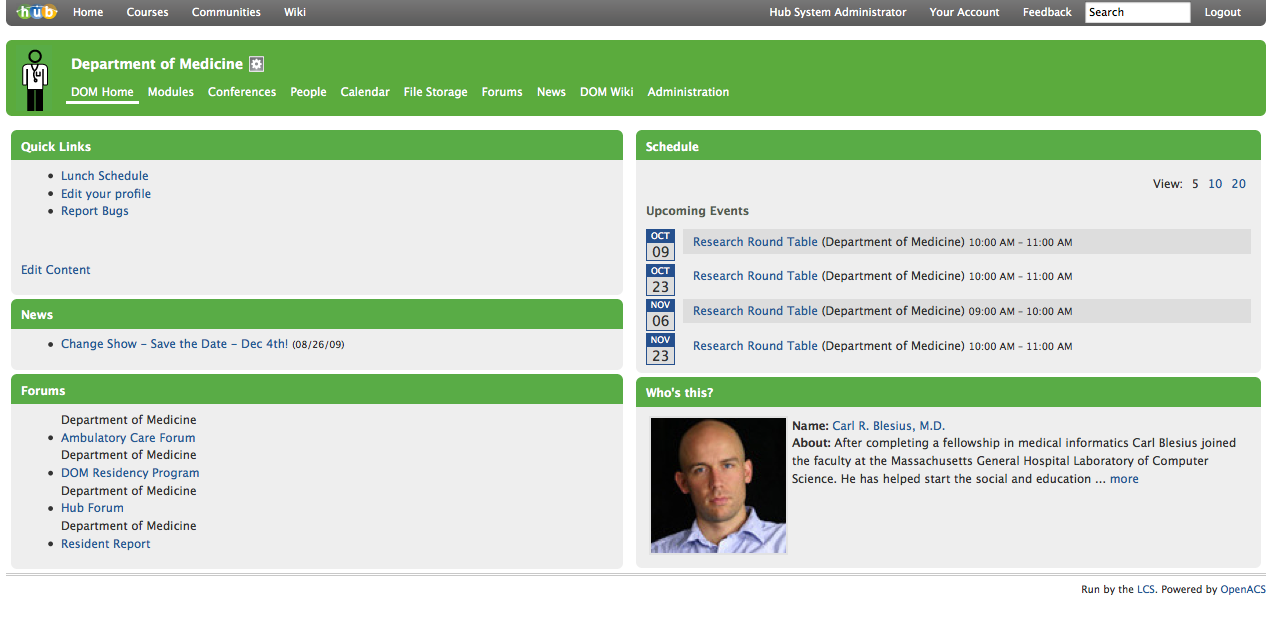Read the Change Show news item

[174, 344]
